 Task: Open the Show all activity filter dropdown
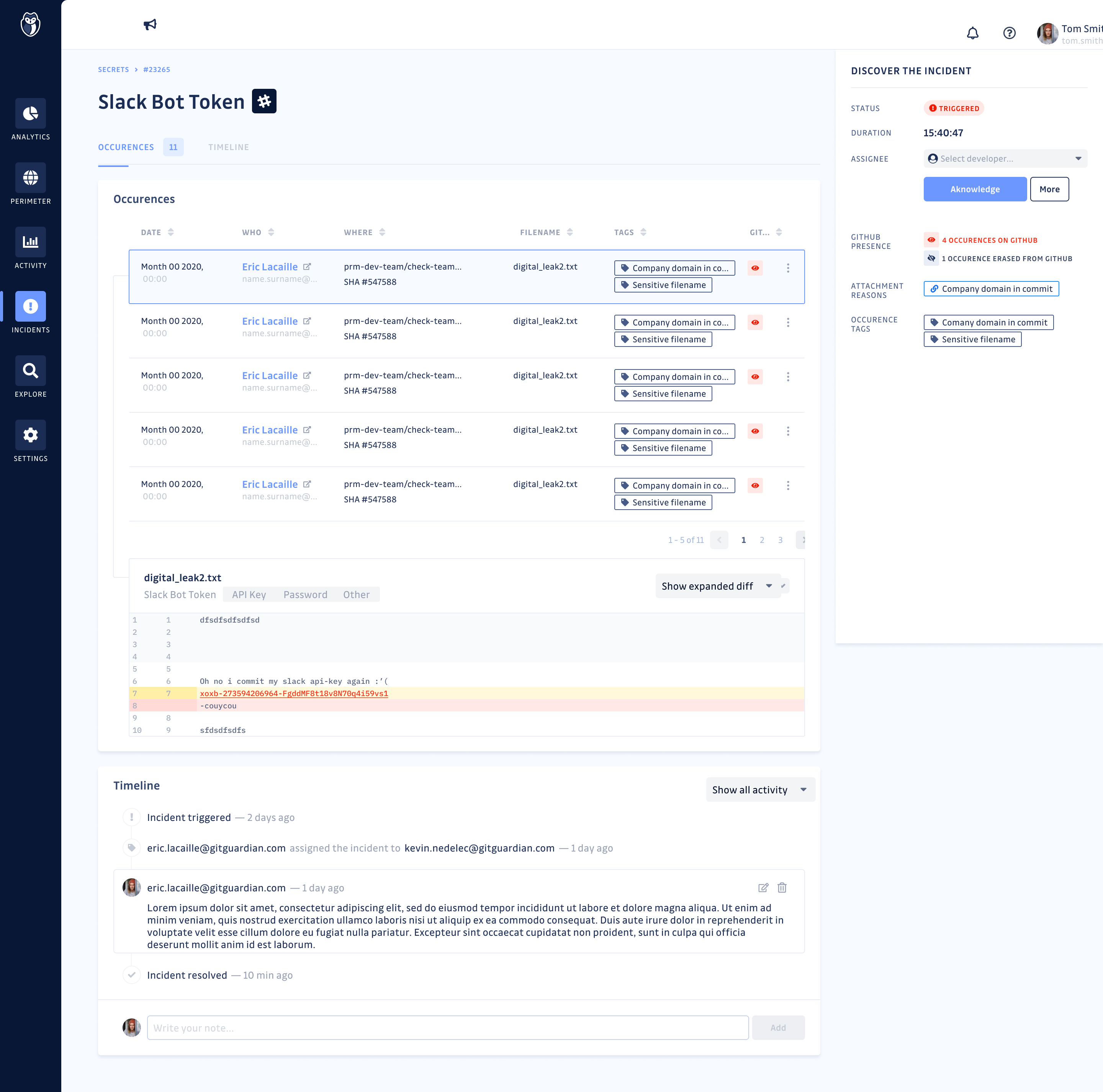[x=761, y=790]
